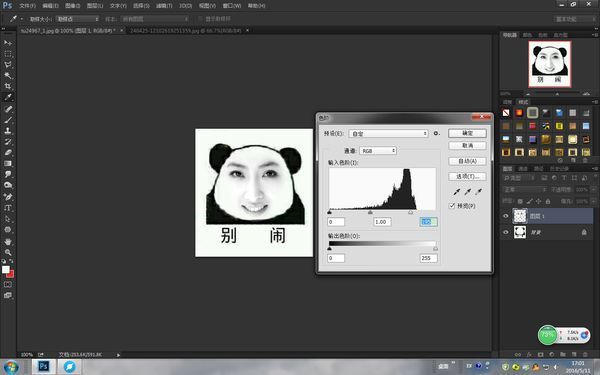
Task: Click the input shadow value field showing 0
Action: 336,222
